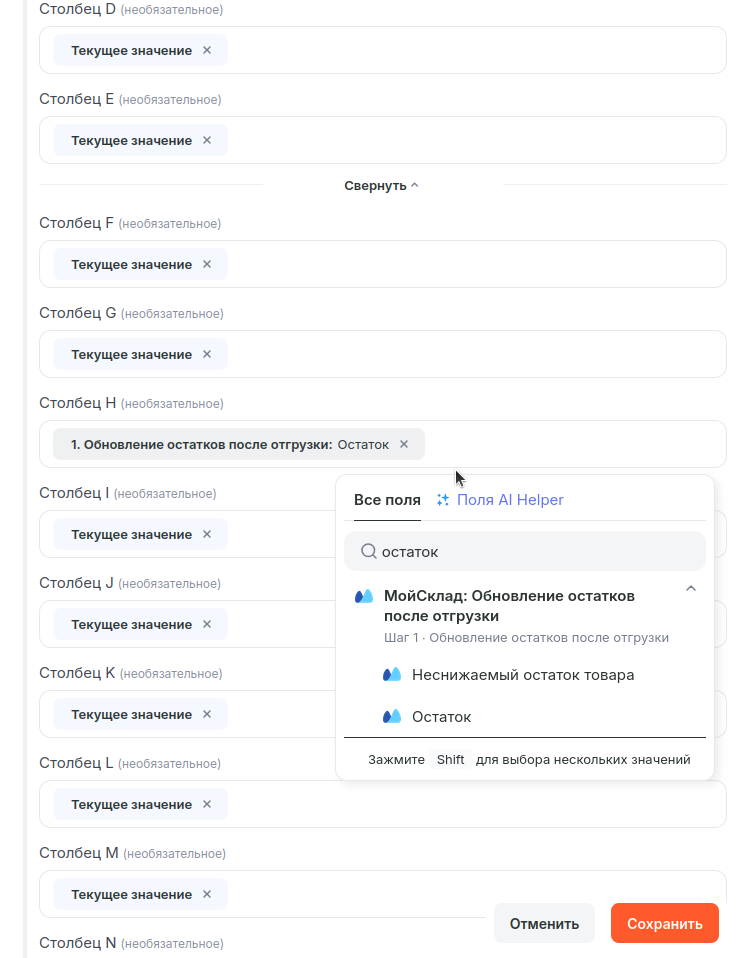Collapse the МойСклад step group chevron
The image size is (752, 958).
tap(690, 589)
